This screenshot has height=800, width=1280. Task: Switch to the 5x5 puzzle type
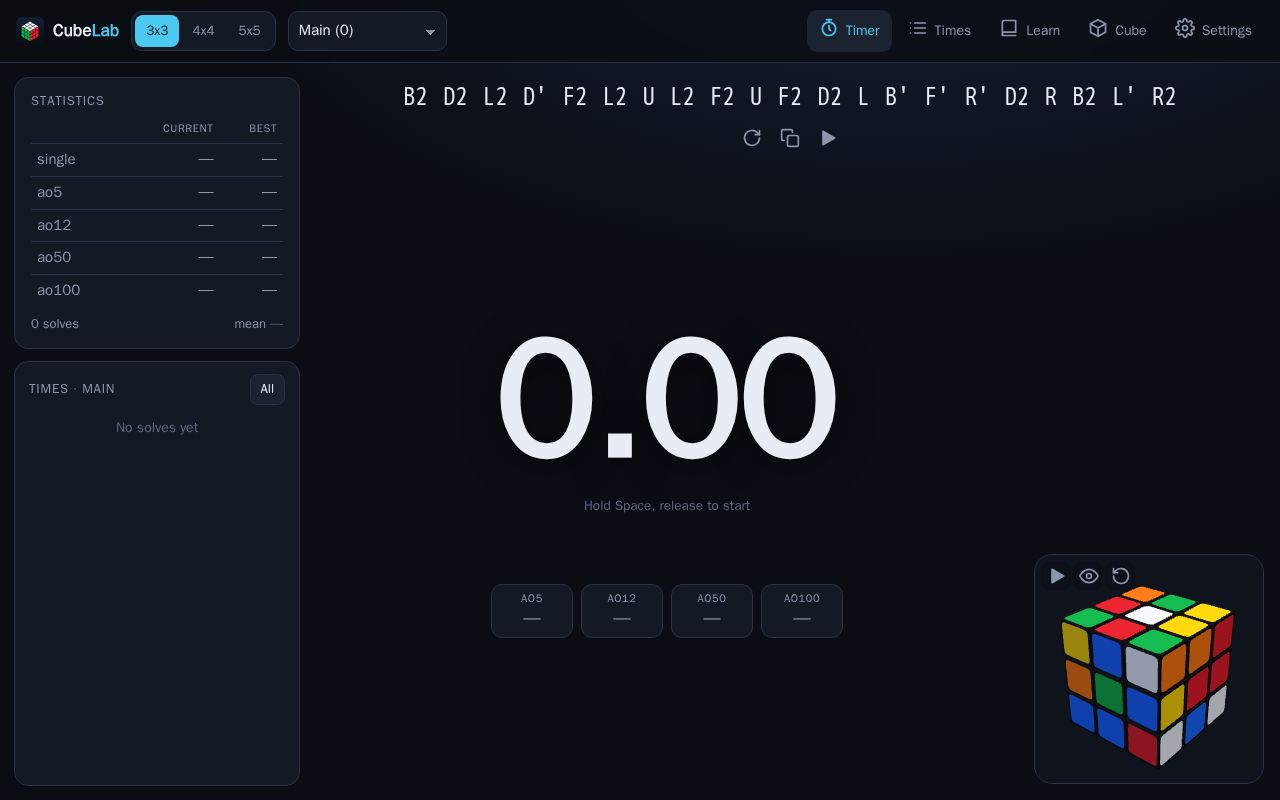(x=249, y=31)
